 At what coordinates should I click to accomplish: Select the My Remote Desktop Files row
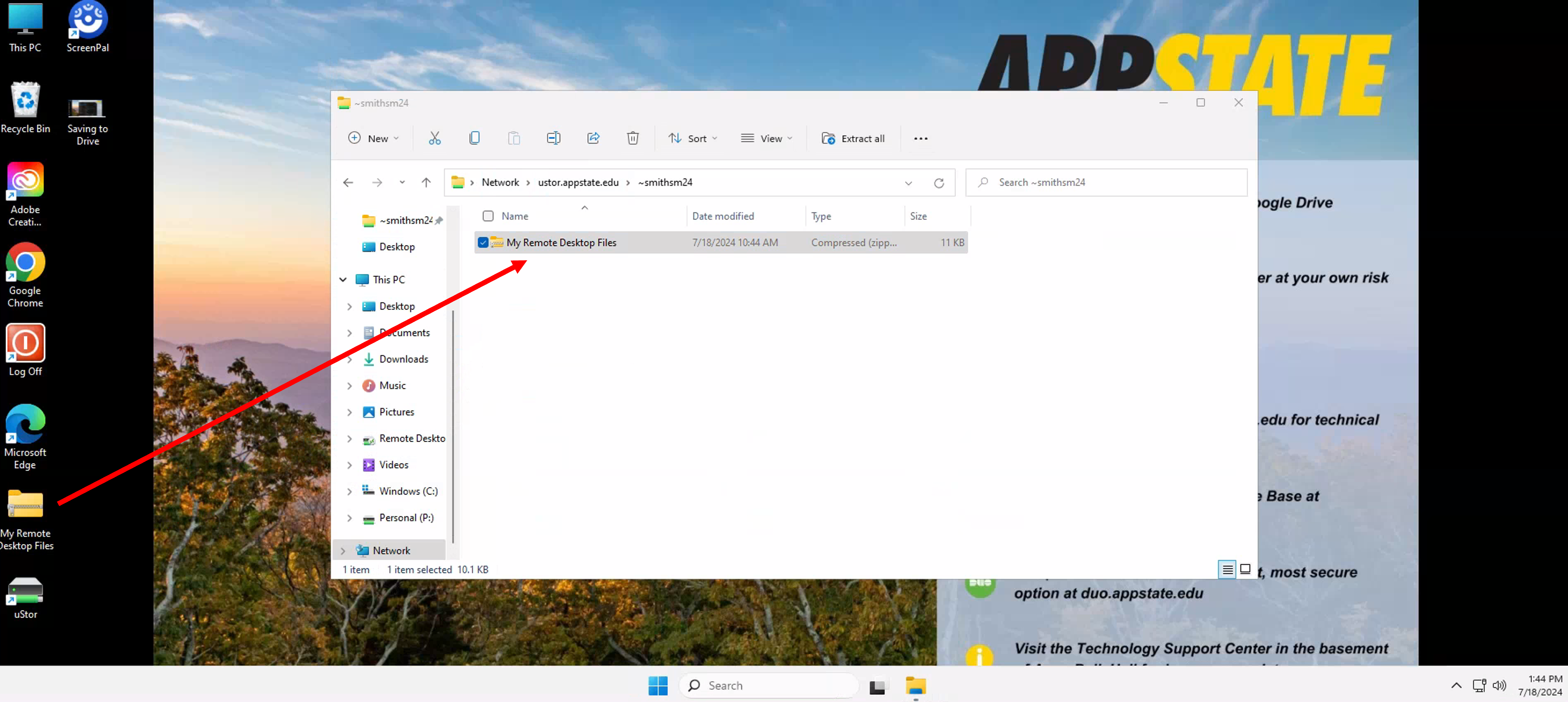point(721,242)
